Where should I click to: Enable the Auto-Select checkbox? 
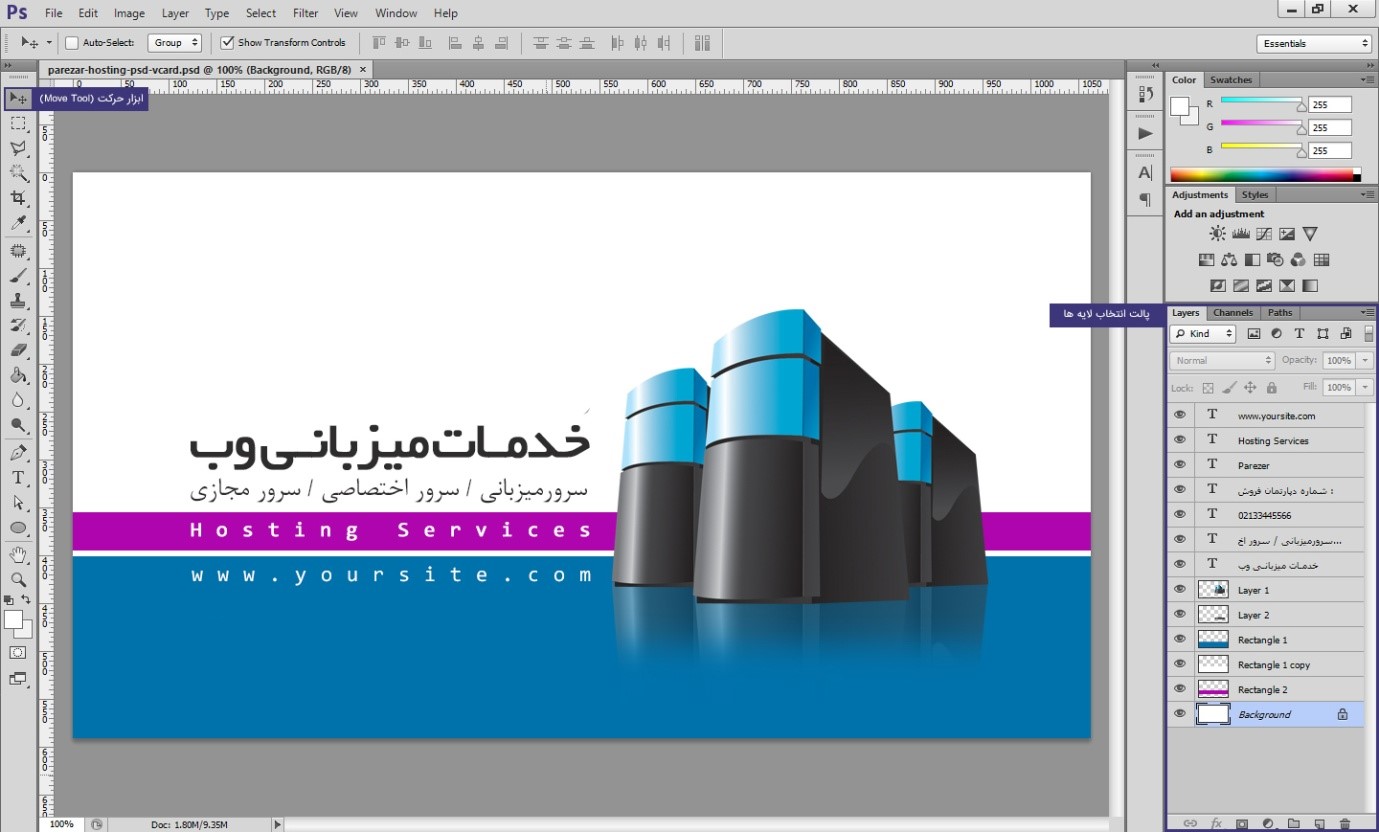point(71,42)
